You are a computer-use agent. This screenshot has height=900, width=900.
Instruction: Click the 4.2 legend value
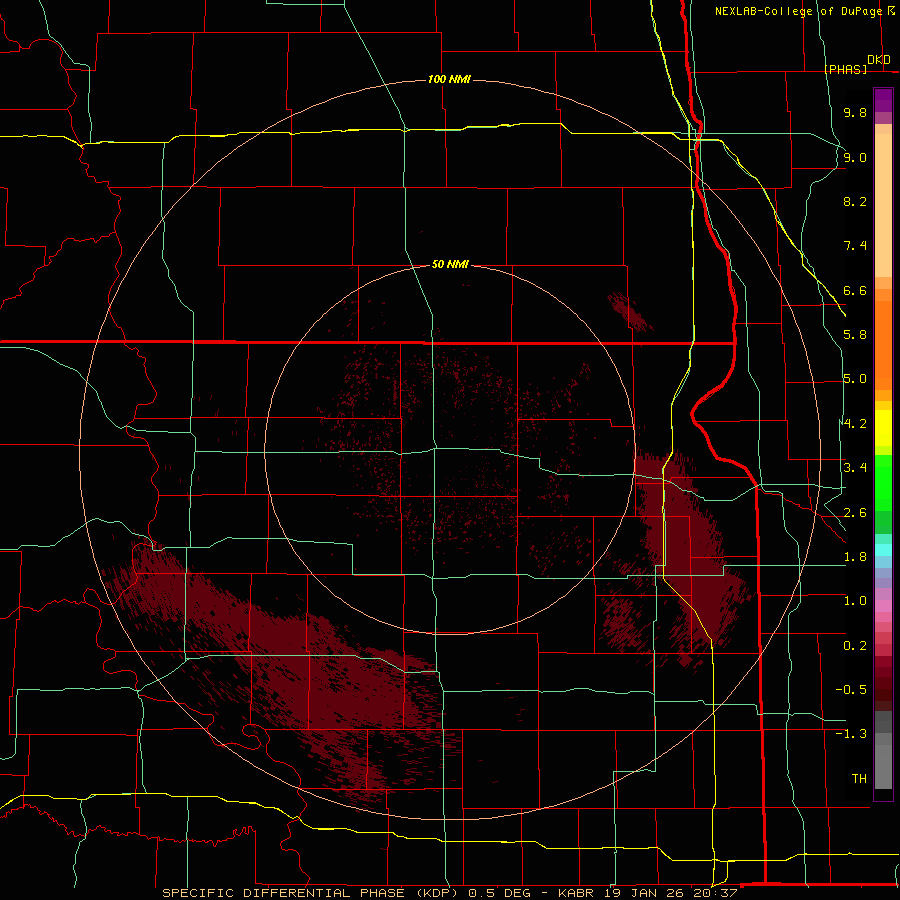pos(855,424)
